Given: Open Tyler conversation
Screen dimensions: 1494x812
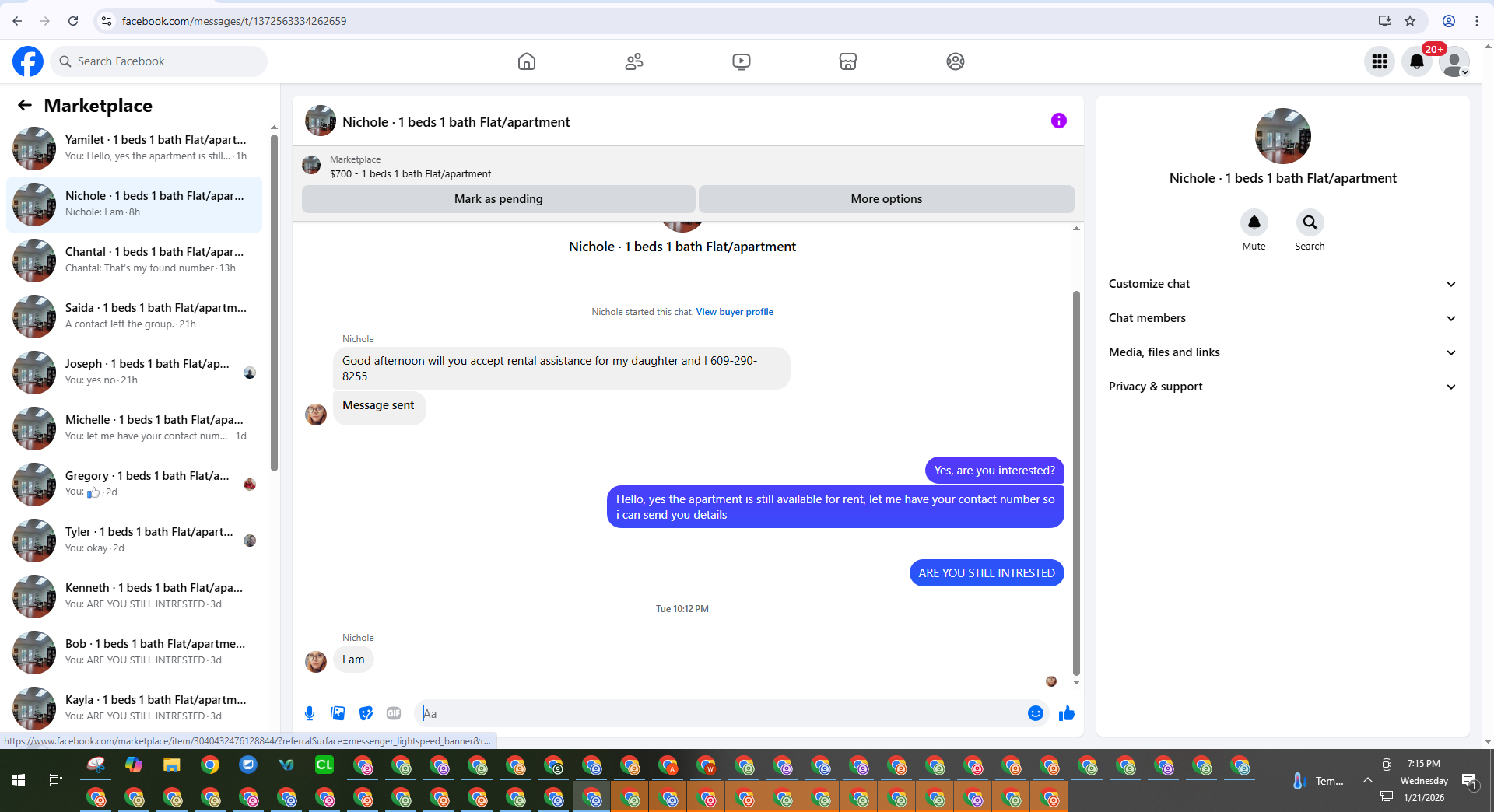Looking at the screenshot, I should (134, 541).
